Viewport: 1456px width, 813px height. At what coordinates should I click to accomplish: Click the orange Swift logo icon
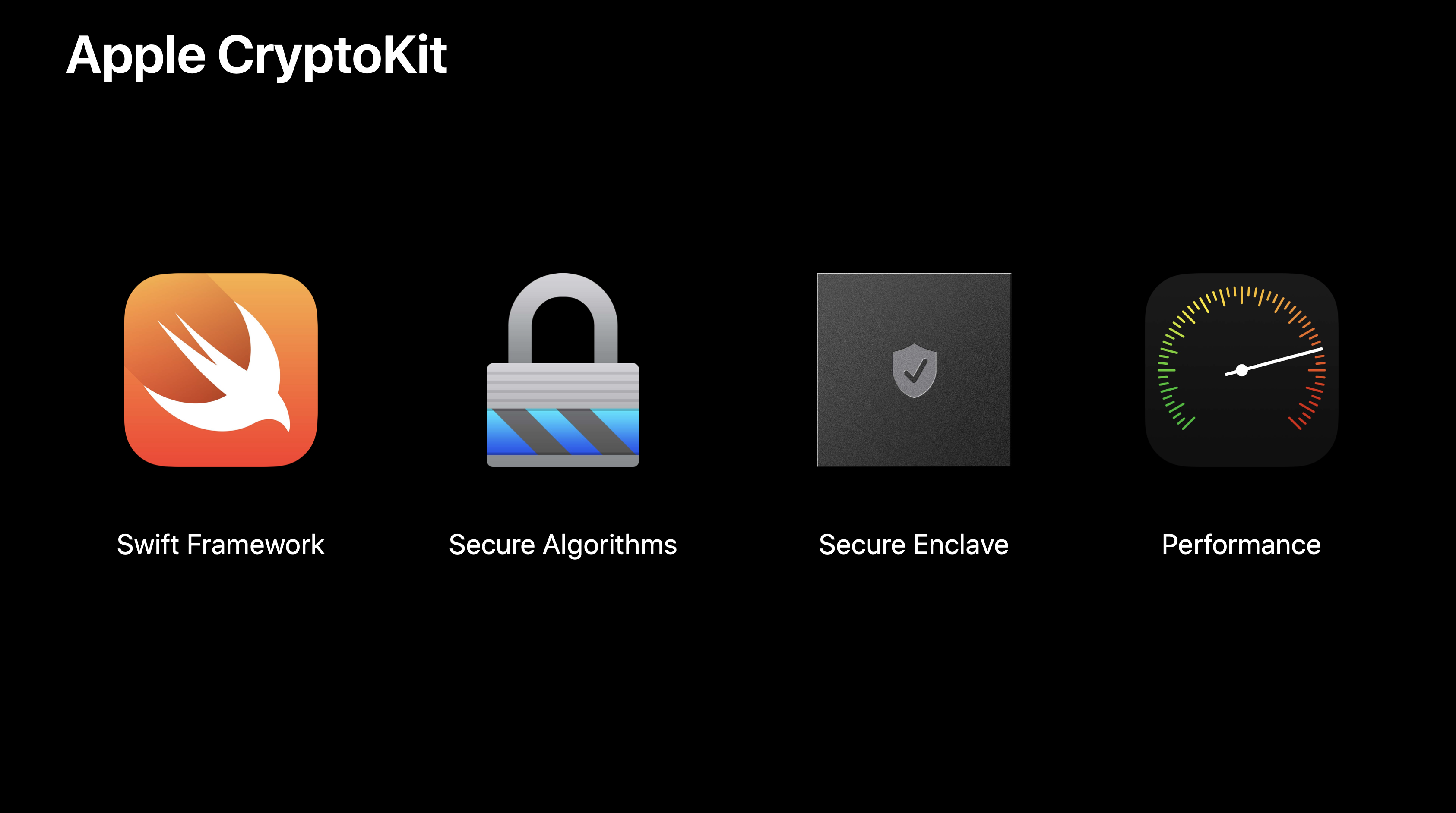[x=221, y=370]
